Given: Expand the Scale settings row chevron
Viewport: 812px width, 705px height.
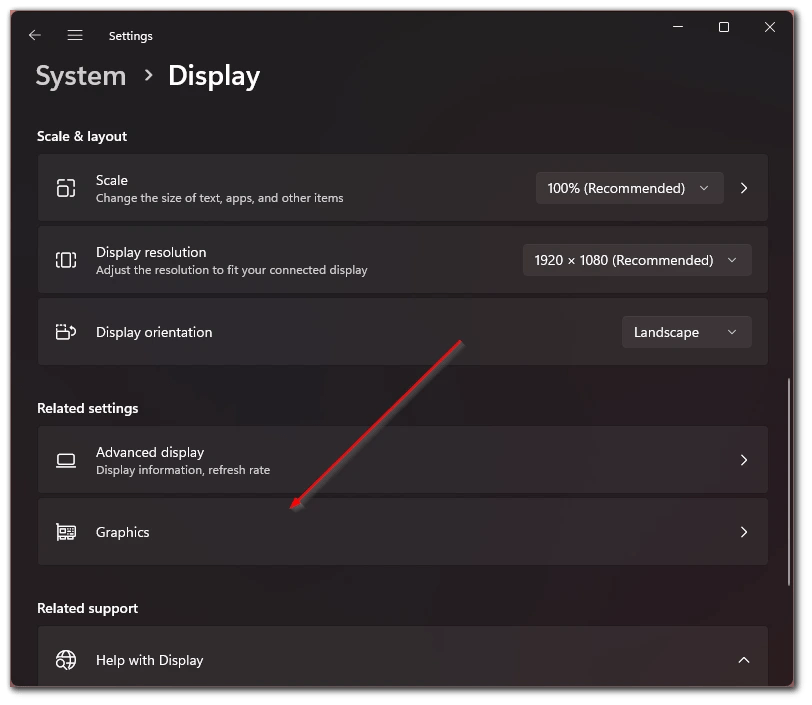Looking at the screenshot, I should (744, 188).
